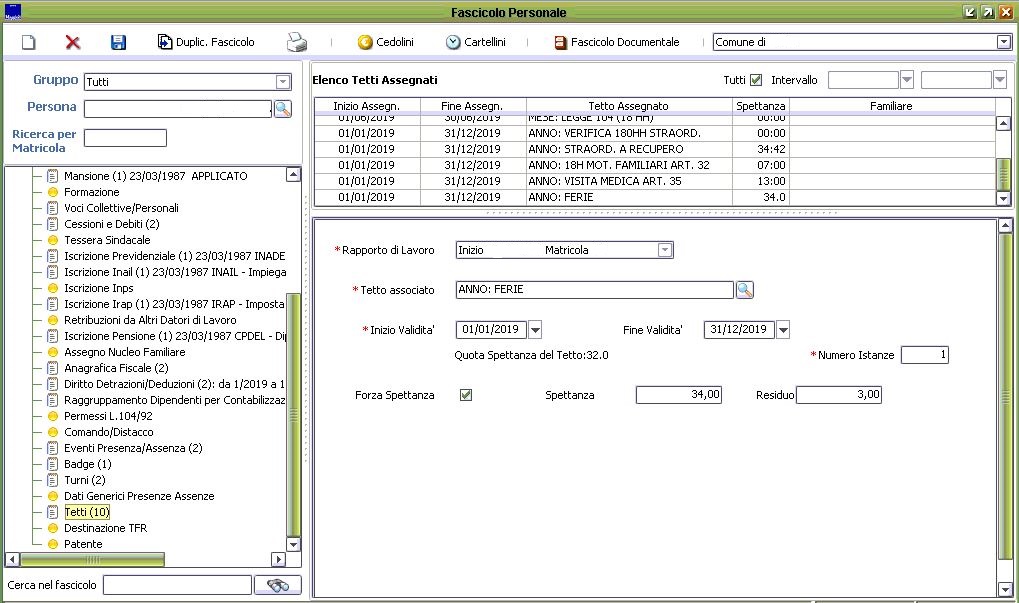Click the Persona search magnifier icon

coord(283,109)
